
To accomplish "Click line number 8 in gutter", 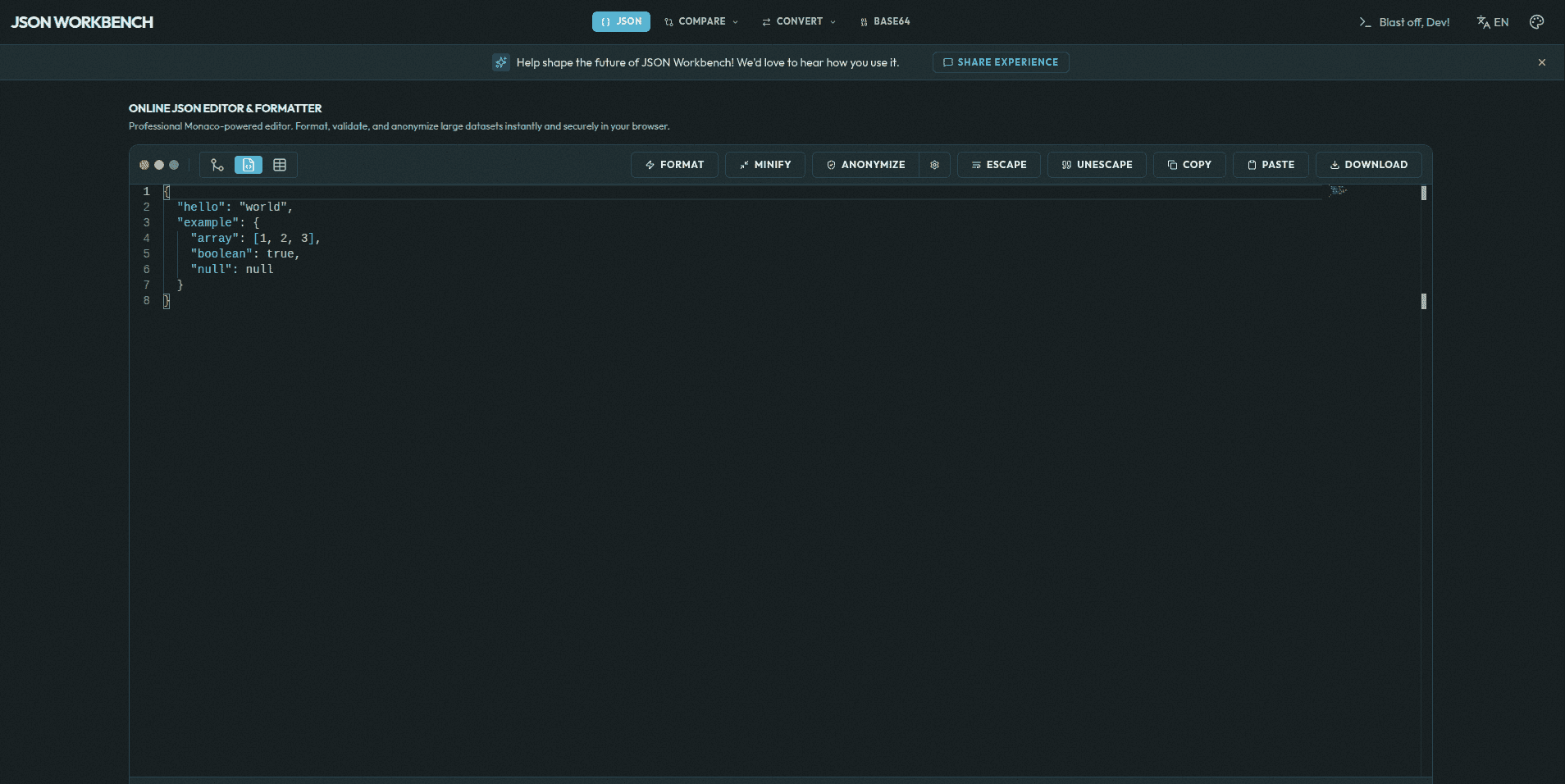I will coord(147,300).
